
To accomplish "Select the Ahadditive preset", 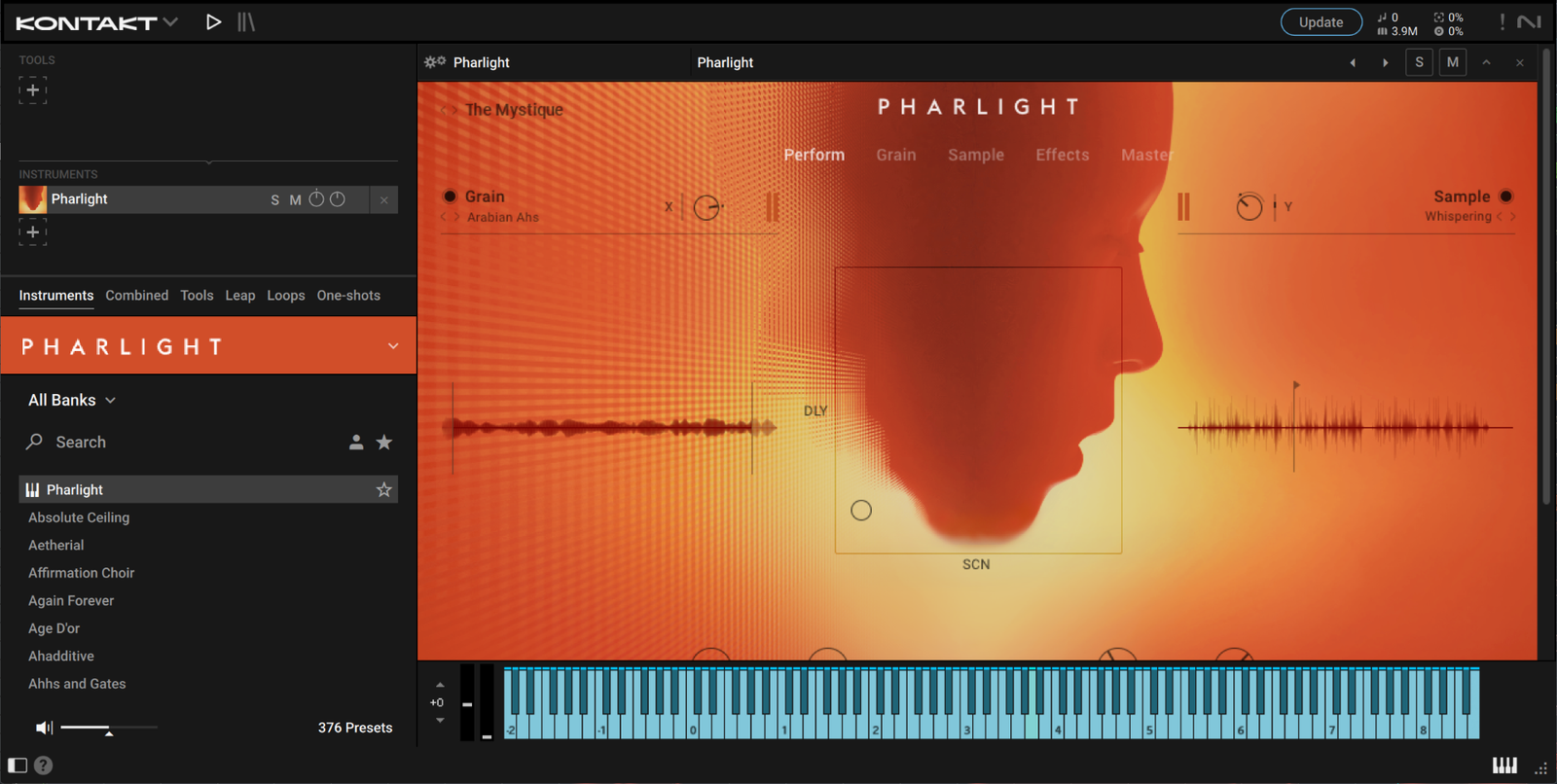I will (61, 657).
